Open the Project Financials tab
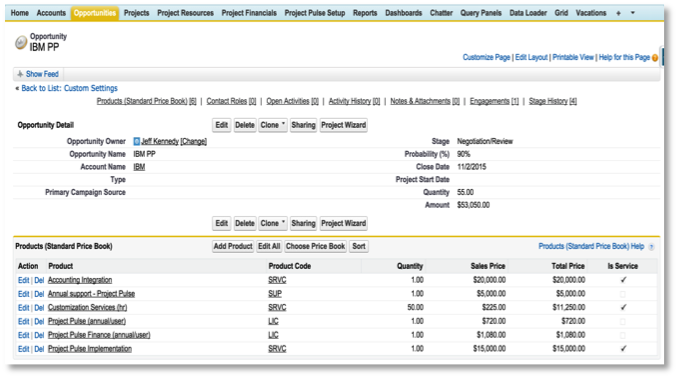The image size is (678, 378). point(249,13)
